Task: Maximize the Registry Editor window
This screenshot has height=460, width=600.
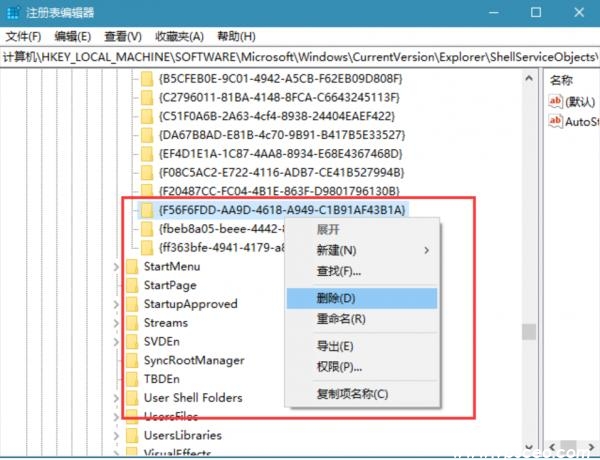Action: point(536,12)
